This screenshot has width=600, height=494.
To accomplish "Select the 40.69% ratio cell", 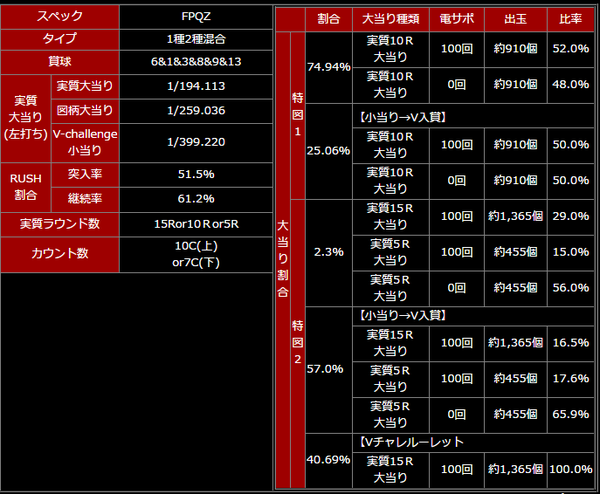I will pyautogui.click(x=329, y=460).
